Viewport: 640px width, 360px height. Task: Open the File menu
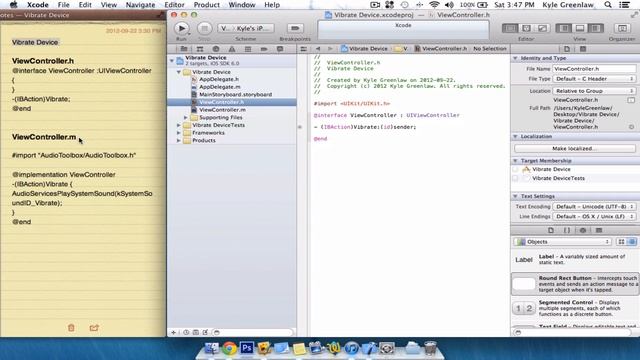[63, 5]
